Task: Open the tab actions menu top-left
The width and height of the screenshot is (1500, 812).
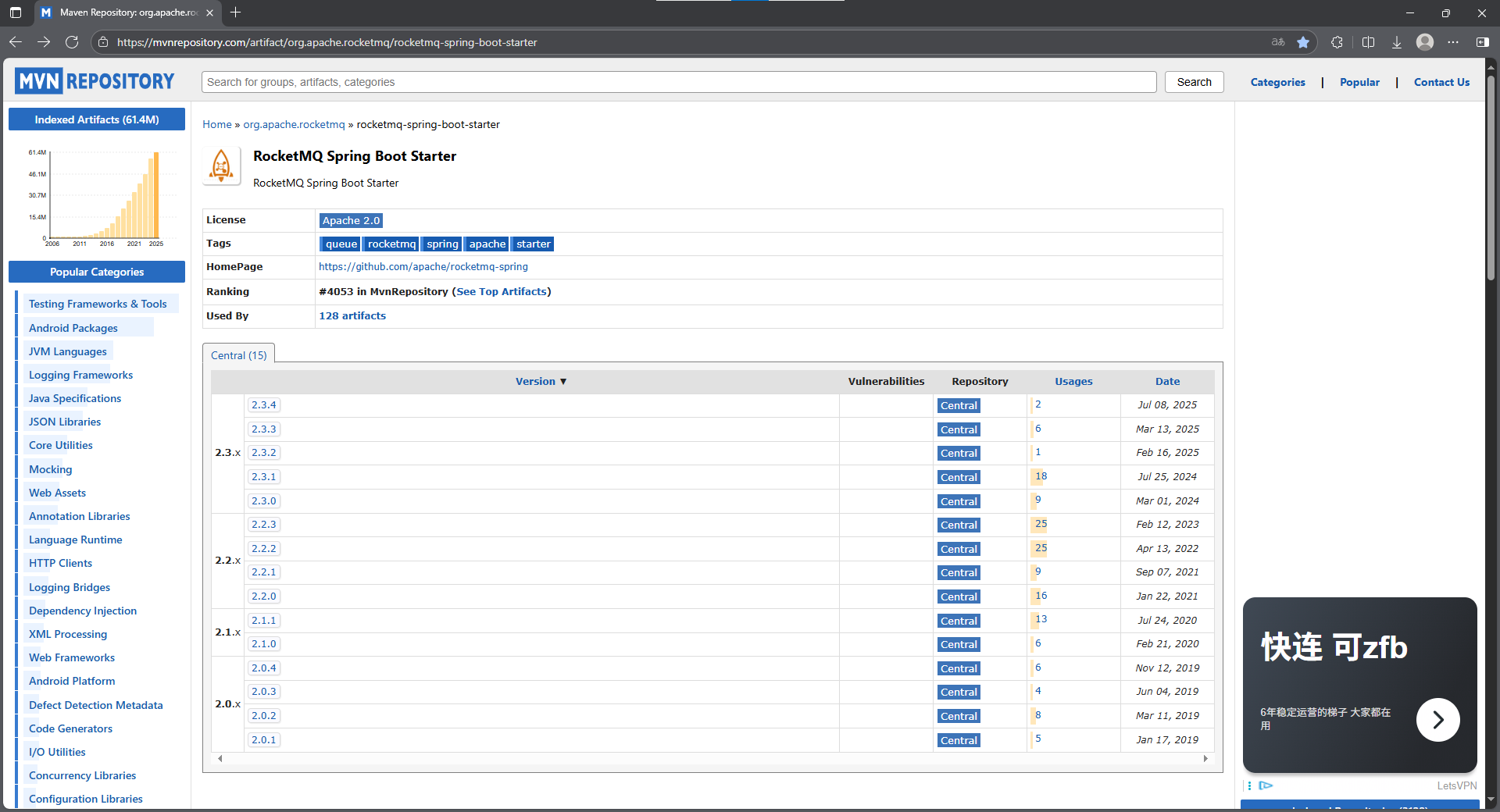Action: coord(15,12)
